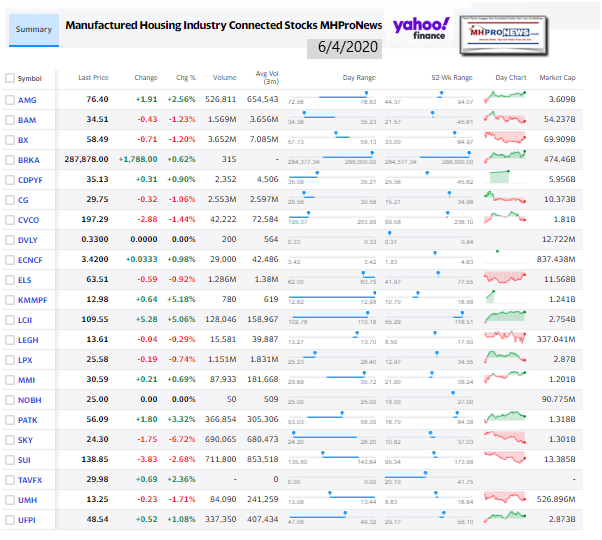Viewport: 602px width, 540px height.
Task: Sort by the Last Price column header
Action: 93,77
